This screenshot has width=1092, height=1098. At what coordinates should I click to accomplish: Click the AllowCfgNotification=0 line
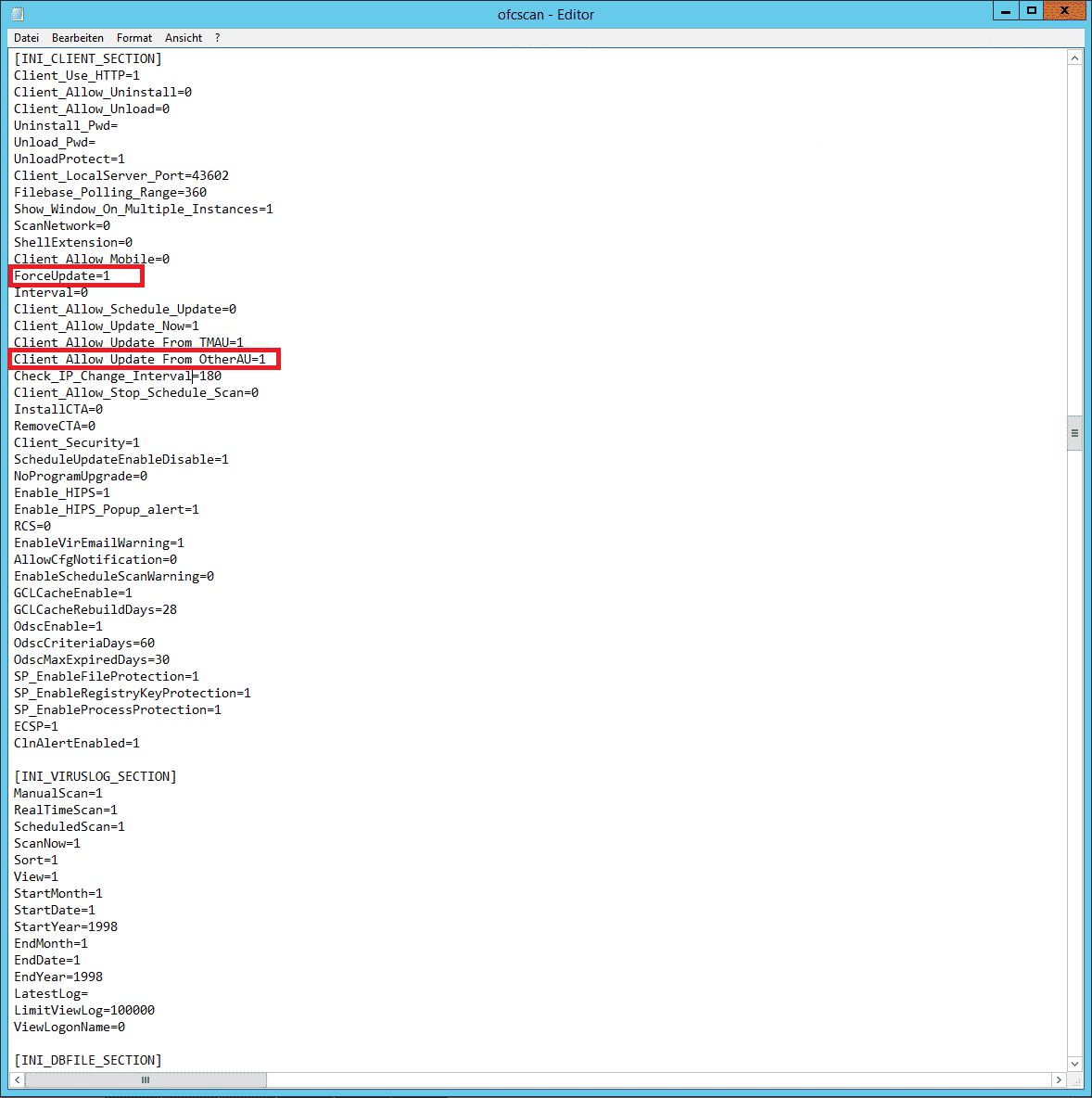click(95, 559)
